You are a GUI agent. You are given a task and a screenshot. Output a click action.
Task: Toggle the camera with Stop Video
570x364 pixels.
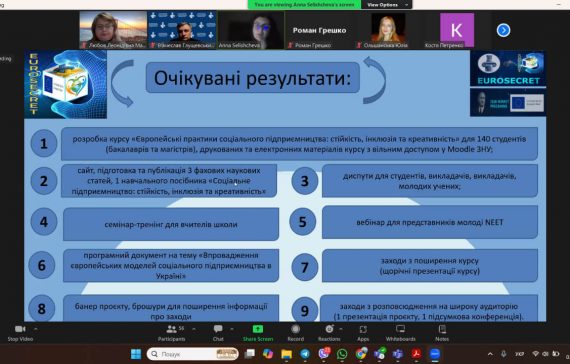click(20, 333)
